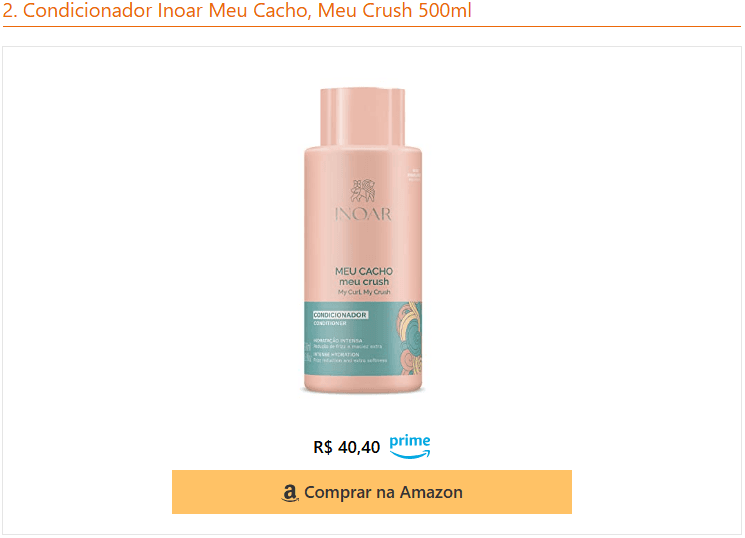This screenshot has width=745, height=538.
Task: Click the curl swirl illustration on bottle
Action: tap(409, 338)
